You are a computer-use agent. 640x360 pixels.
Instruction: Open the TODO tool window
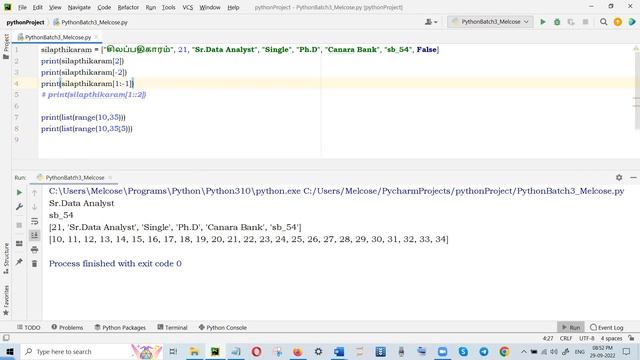coord(29,327)
